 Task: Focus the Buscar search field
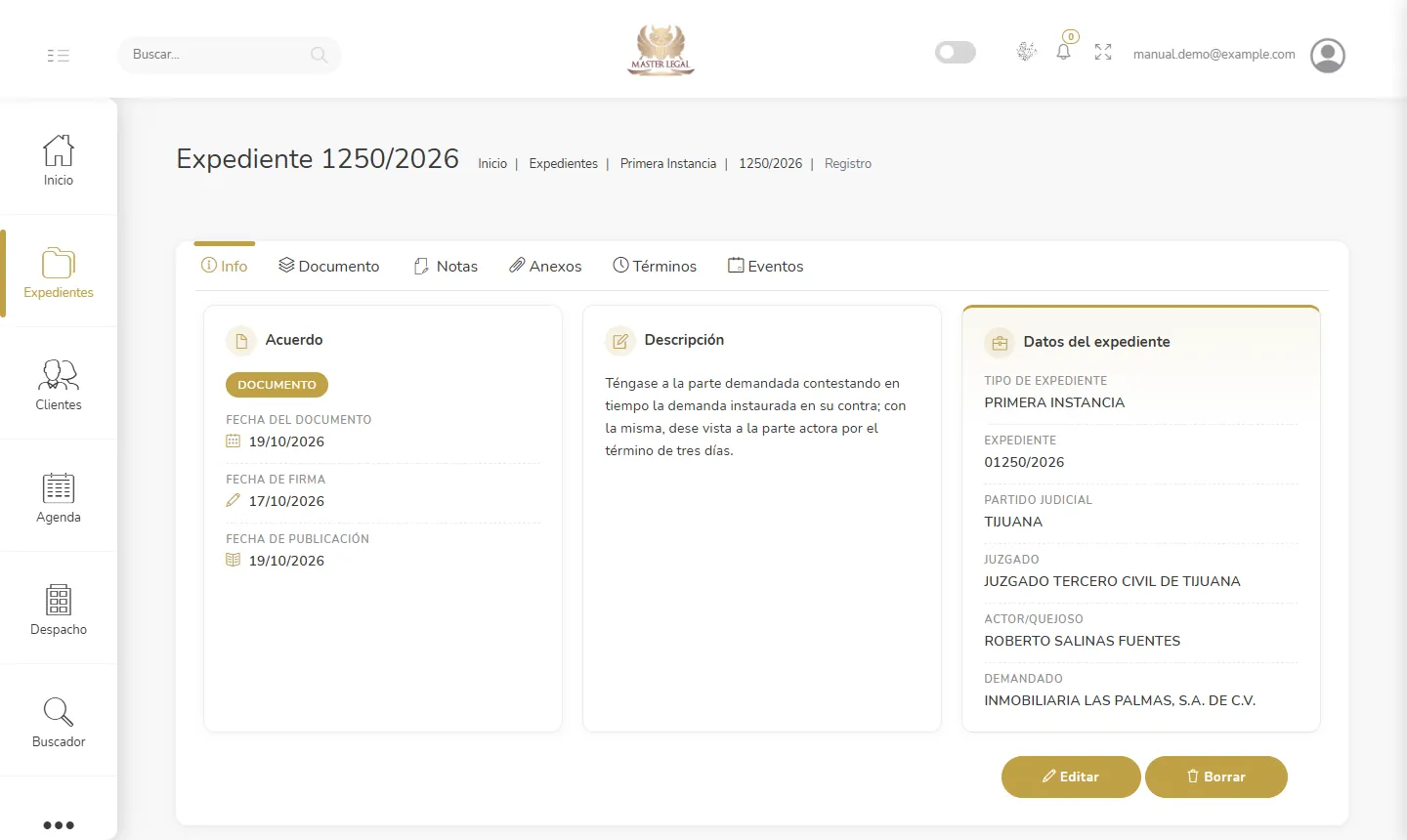click(x=230, y=55)
